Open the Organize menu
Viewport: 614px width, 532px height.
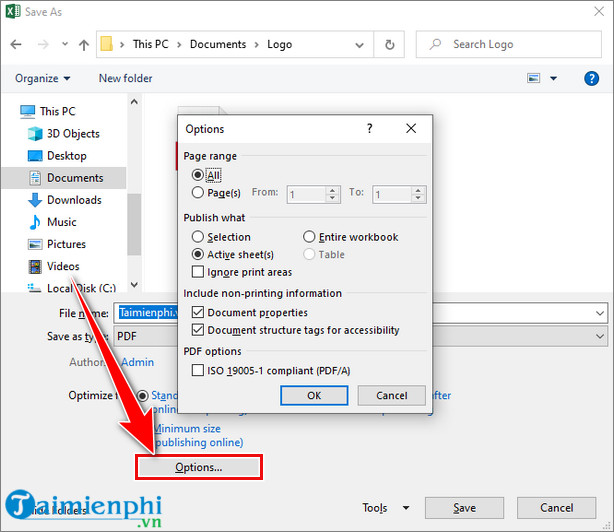(43, 79)
